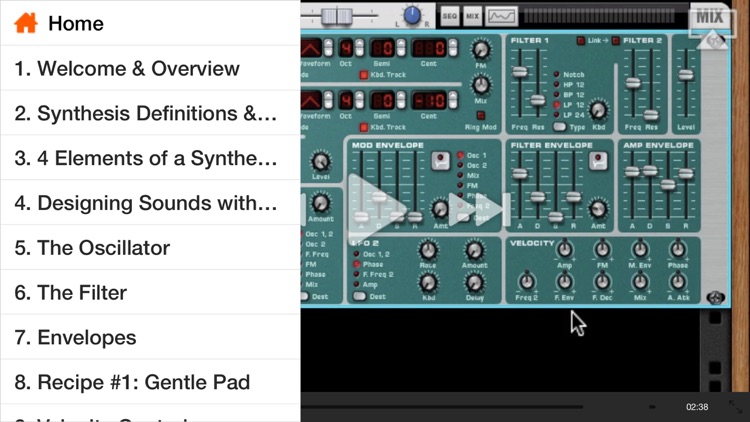Open chapter 1. Welcome & Overview
Image resolution: width=750 pixels, height=422 pixels.
[x=150, y=68]
